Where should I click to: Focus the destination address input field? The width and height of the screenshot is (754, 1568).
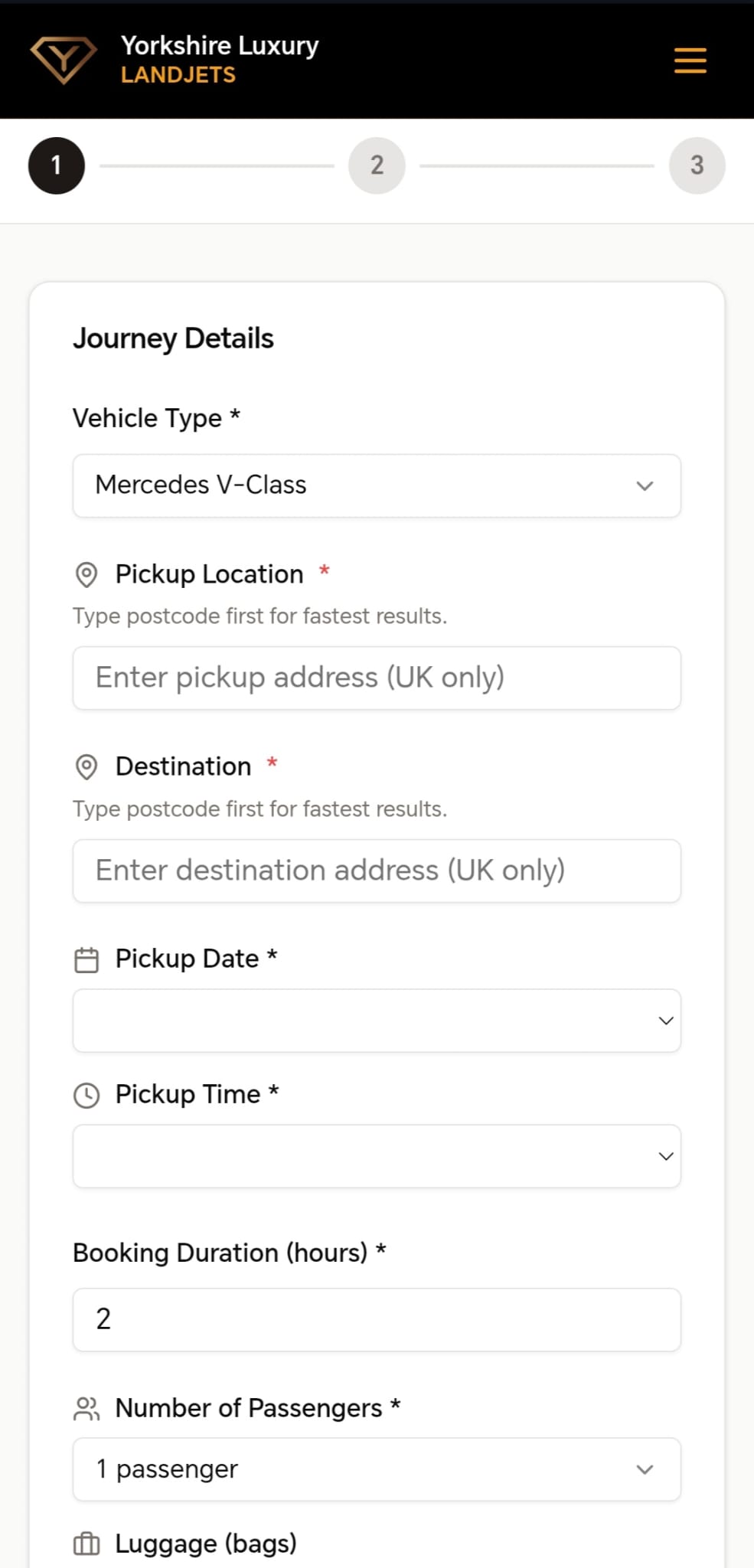click(377, 871)
